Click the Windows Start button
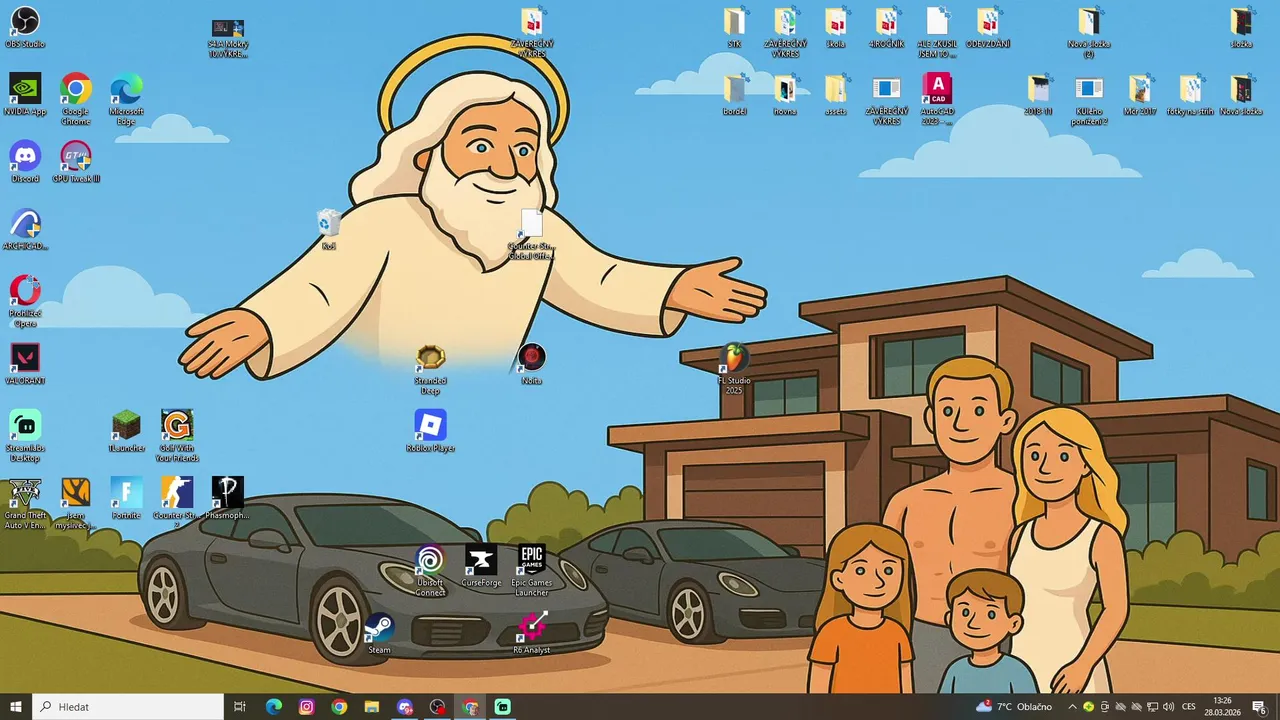Image resolution: width=1280 pixels, height=720 pixels. (x=15, y=707)
